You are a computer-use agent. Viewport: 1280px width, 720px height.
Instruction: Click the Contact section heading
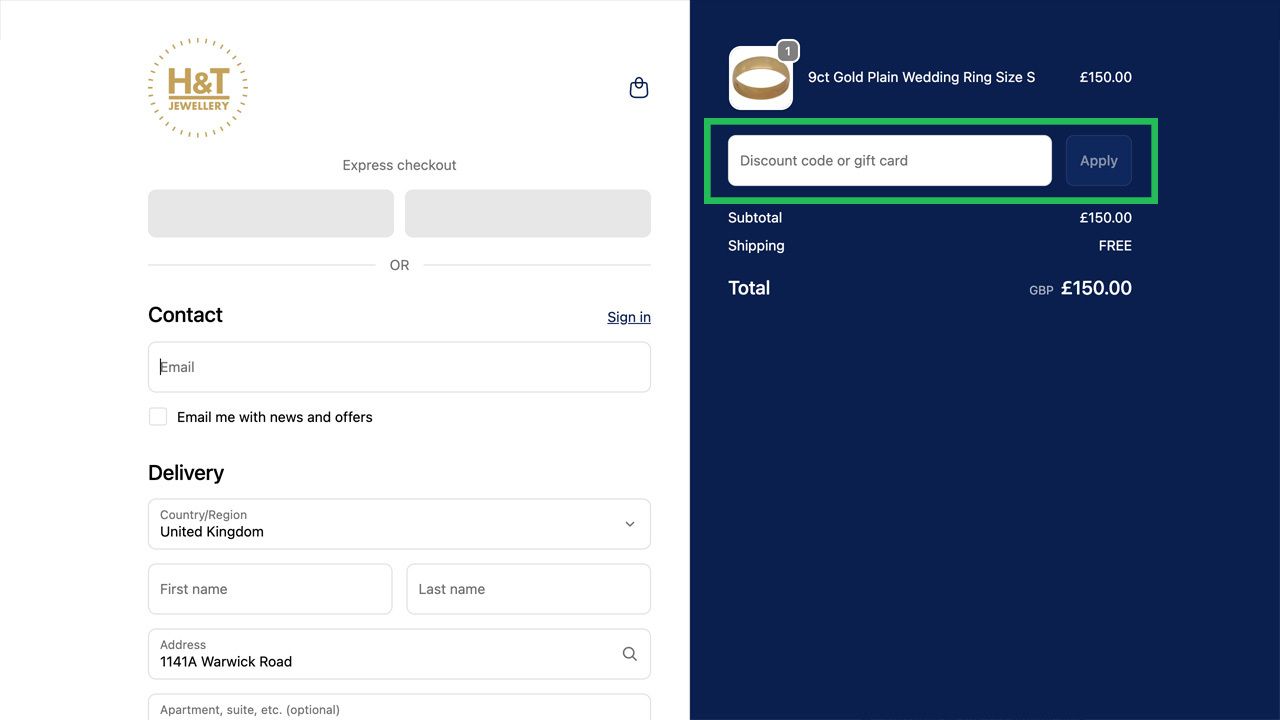185,315
